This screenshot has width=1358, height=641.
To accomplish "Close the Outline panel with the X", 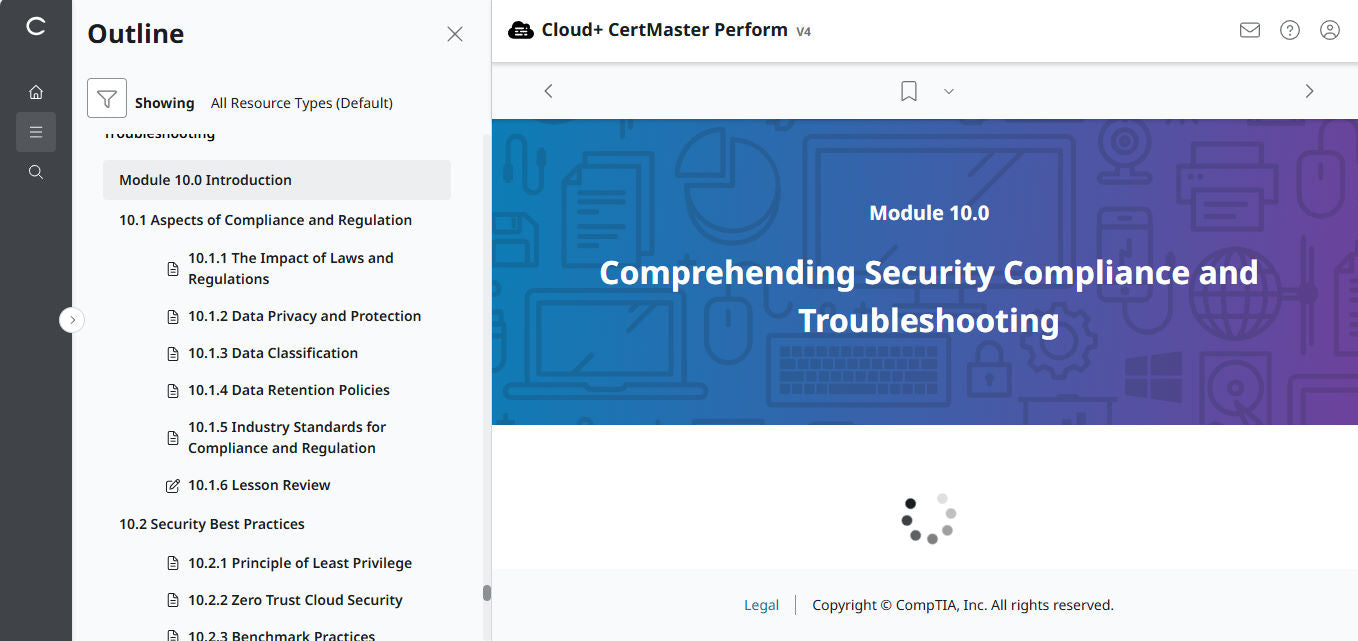I will [454, 33].
